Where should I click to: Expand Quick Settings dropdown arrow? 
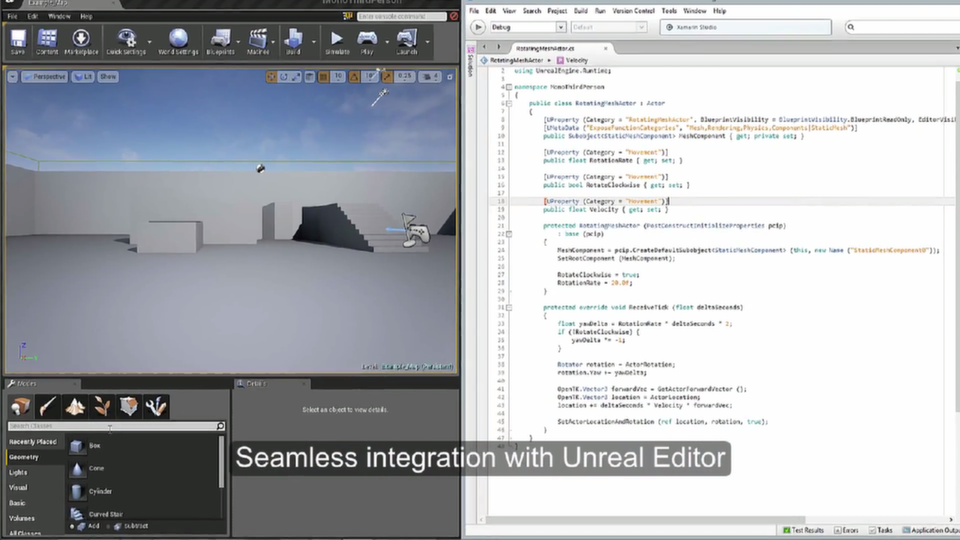click(150, 42)
